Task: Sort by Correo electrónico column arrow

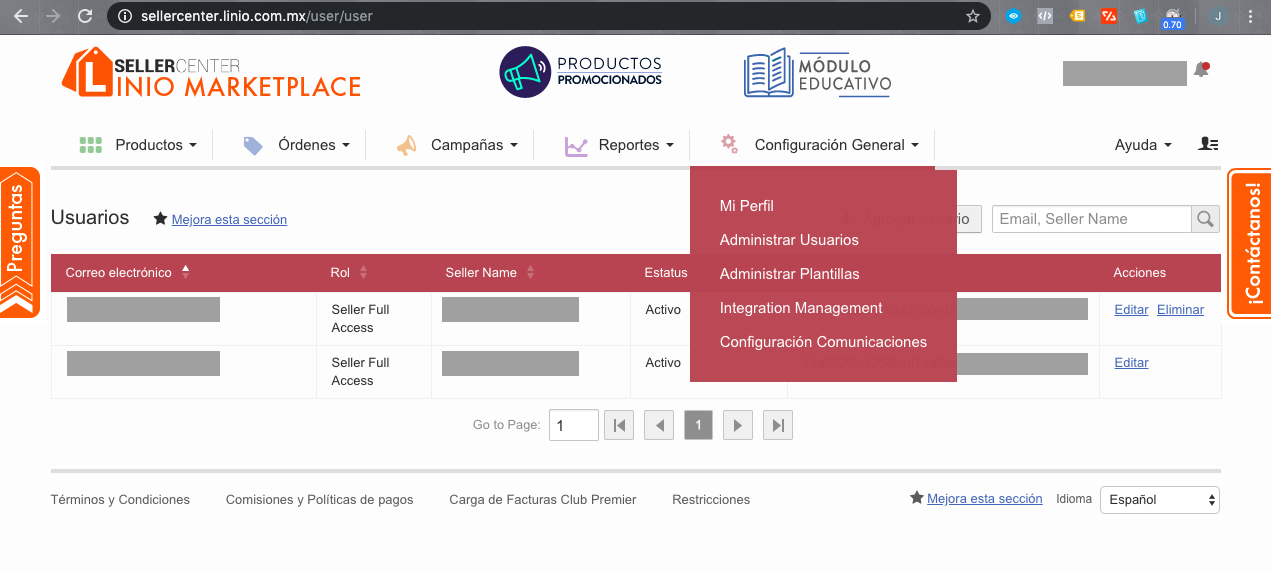Action: [185, 272]
